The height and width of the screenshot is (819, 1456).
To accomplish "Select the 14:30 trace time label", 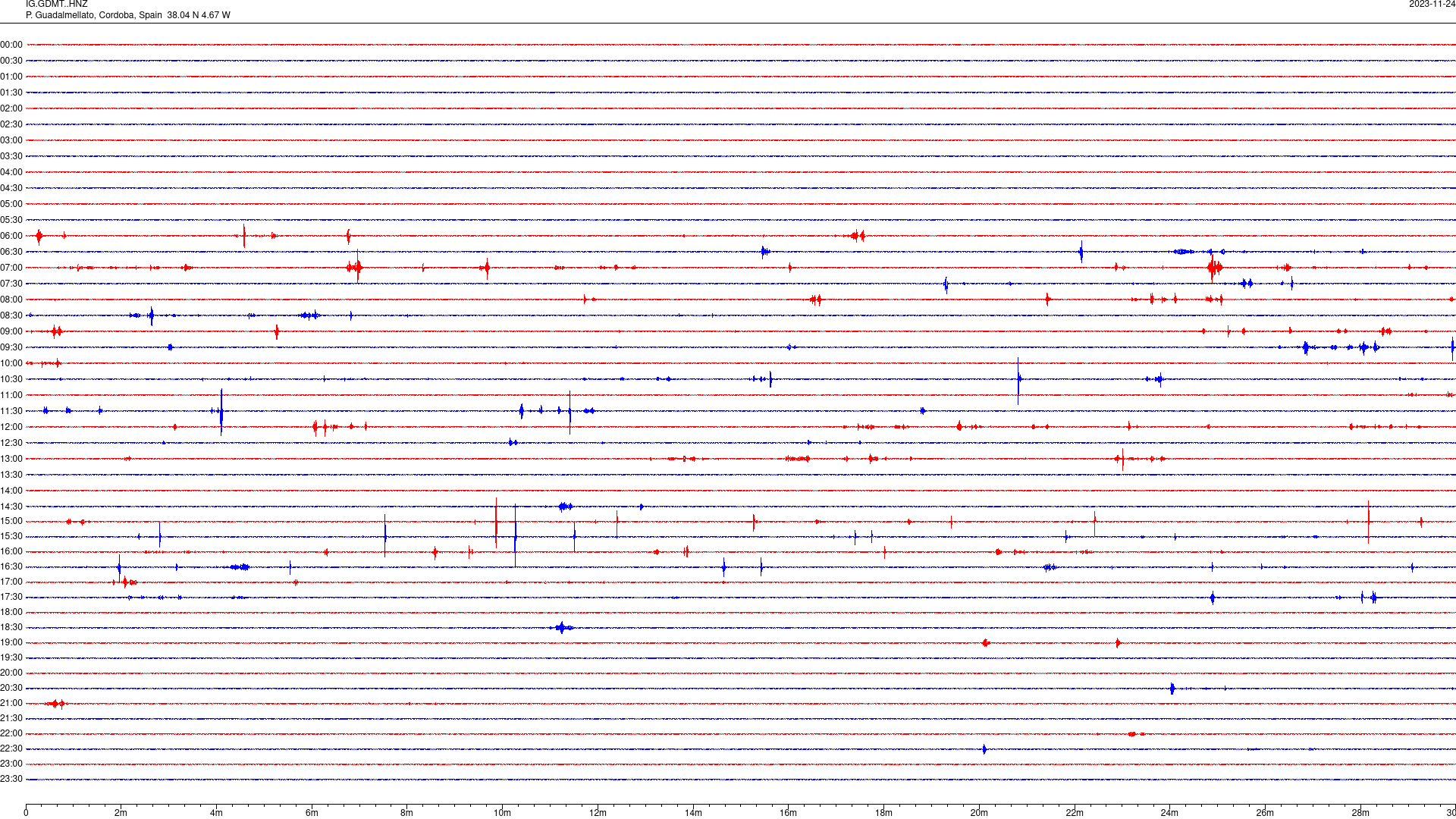I will (x=11, y=507).
